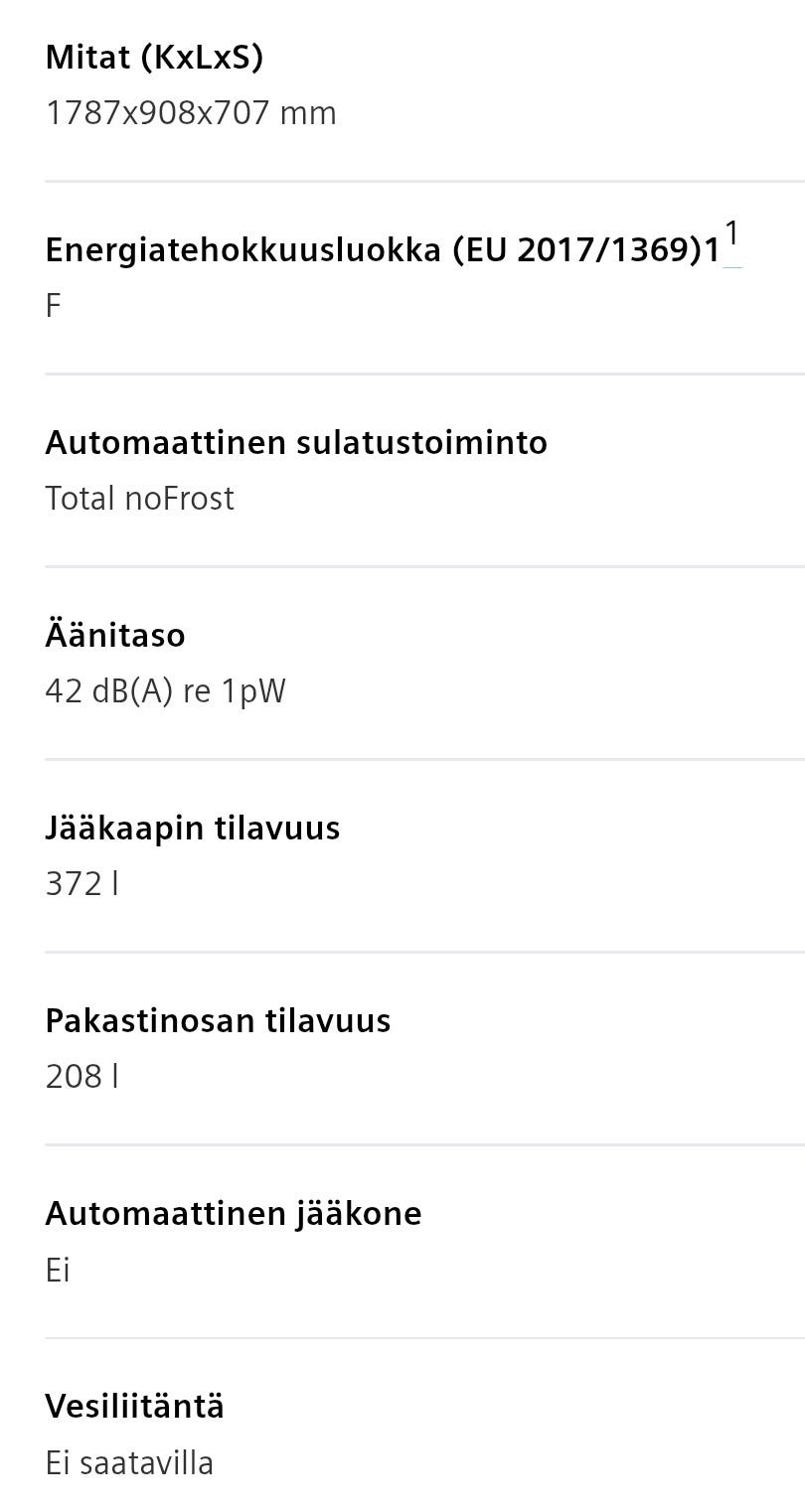This screenshot has height=1512, width=805.
Task: Click the Äänitaso heading
Action: pos(115,635)
